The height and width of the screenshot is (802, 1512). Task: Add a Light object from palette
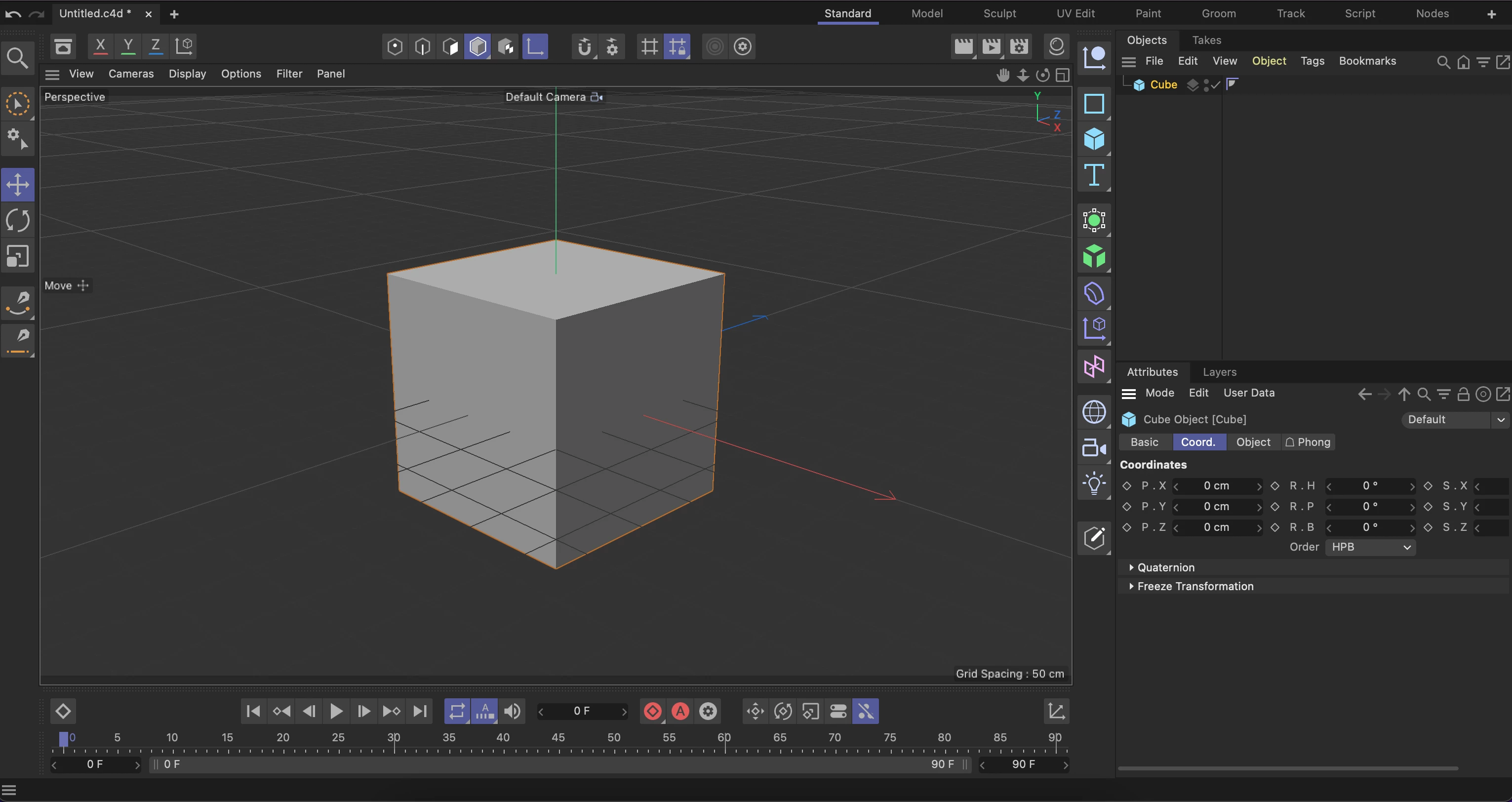(x=1094, y=484)
